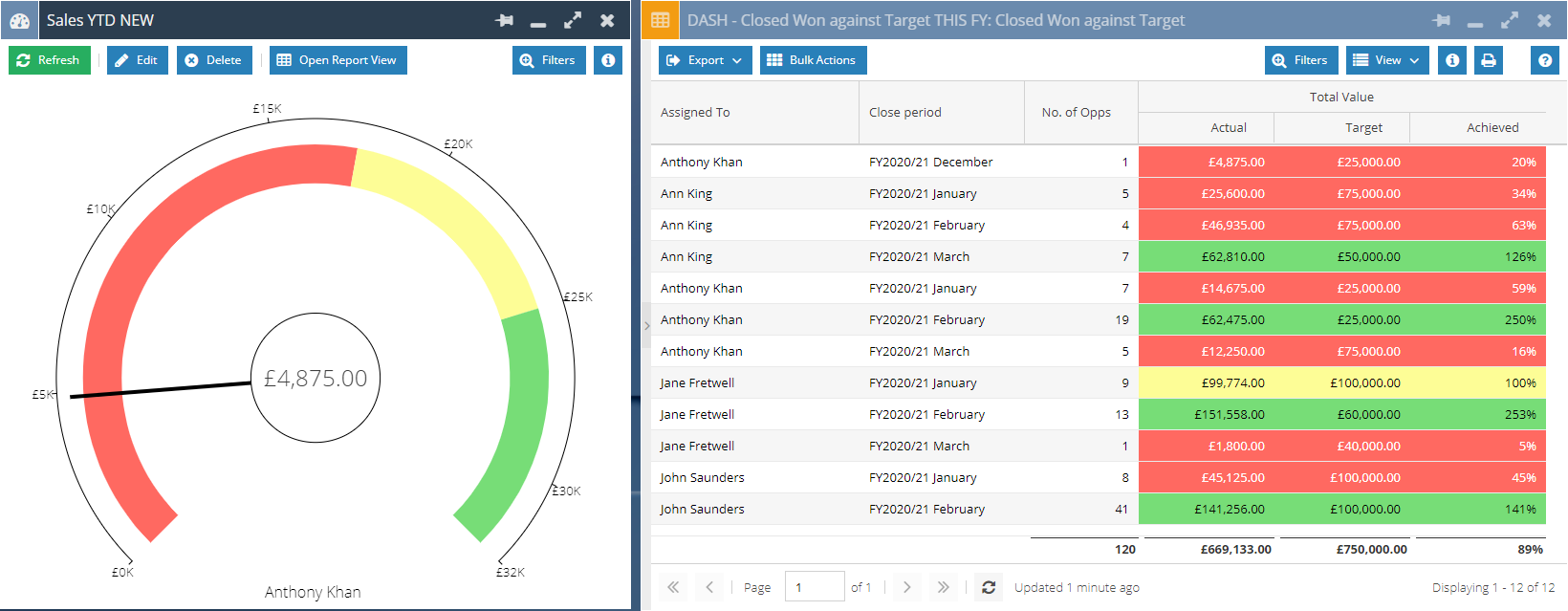Click the print icon in report toolbar
This screenshot has height=611, width=1568.
1488,60
